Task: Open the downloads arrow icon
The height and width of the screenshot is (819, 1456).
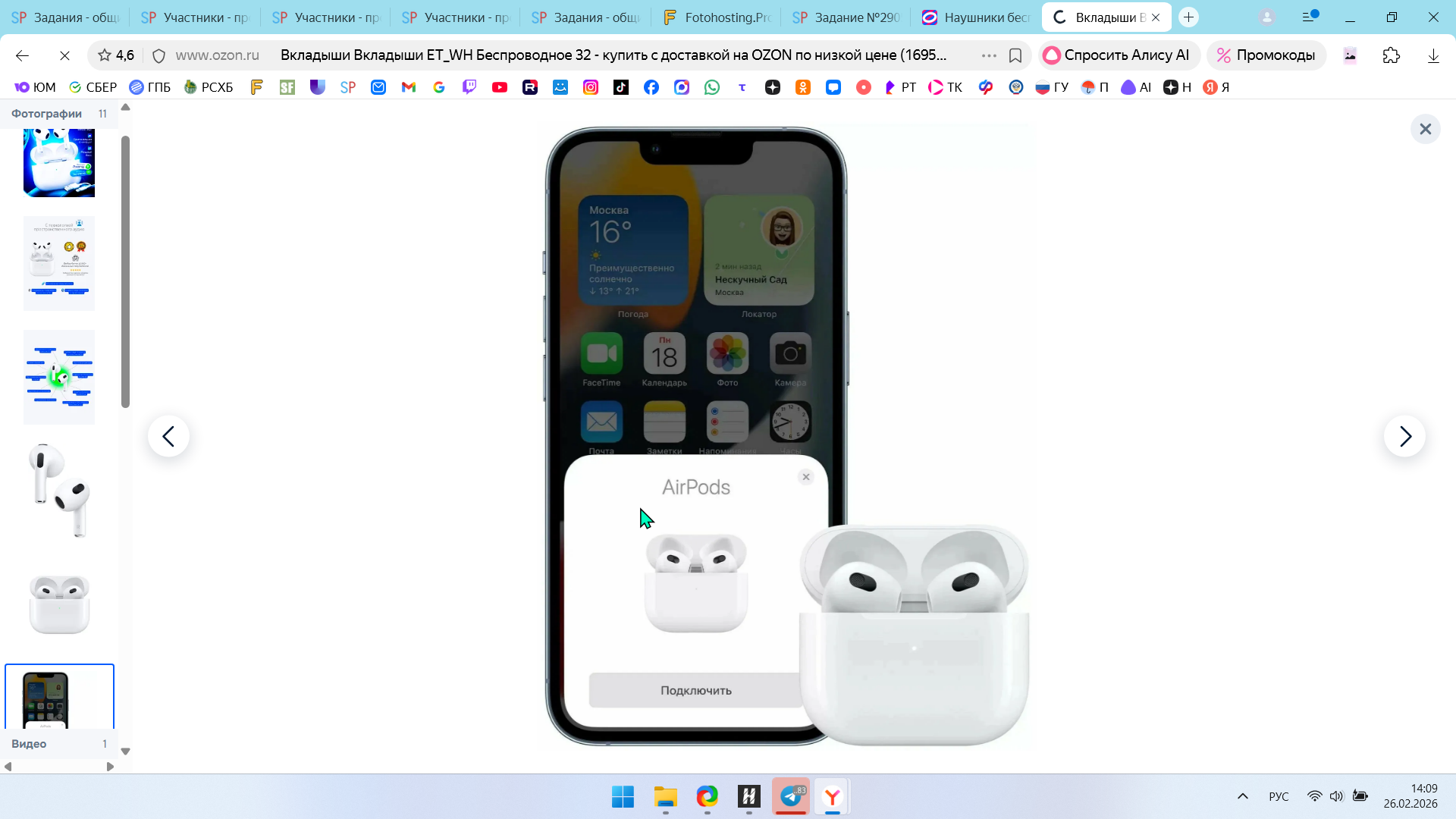Action: 1433,55
